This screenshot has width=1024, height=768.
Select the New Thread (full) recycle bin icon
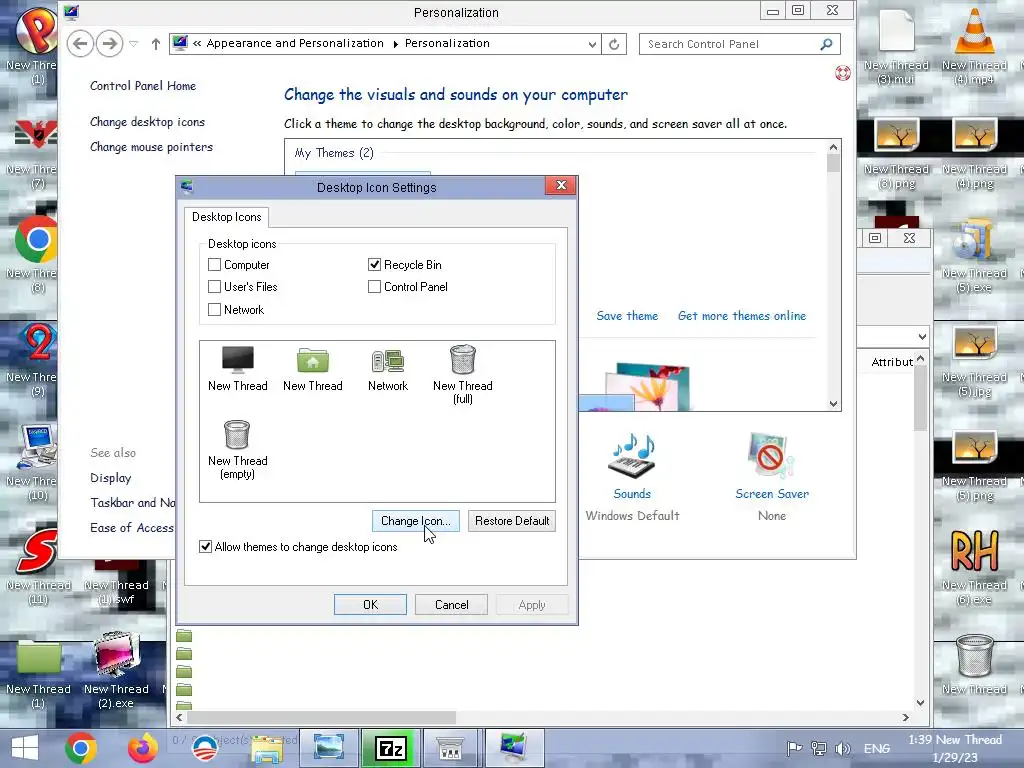462,375
